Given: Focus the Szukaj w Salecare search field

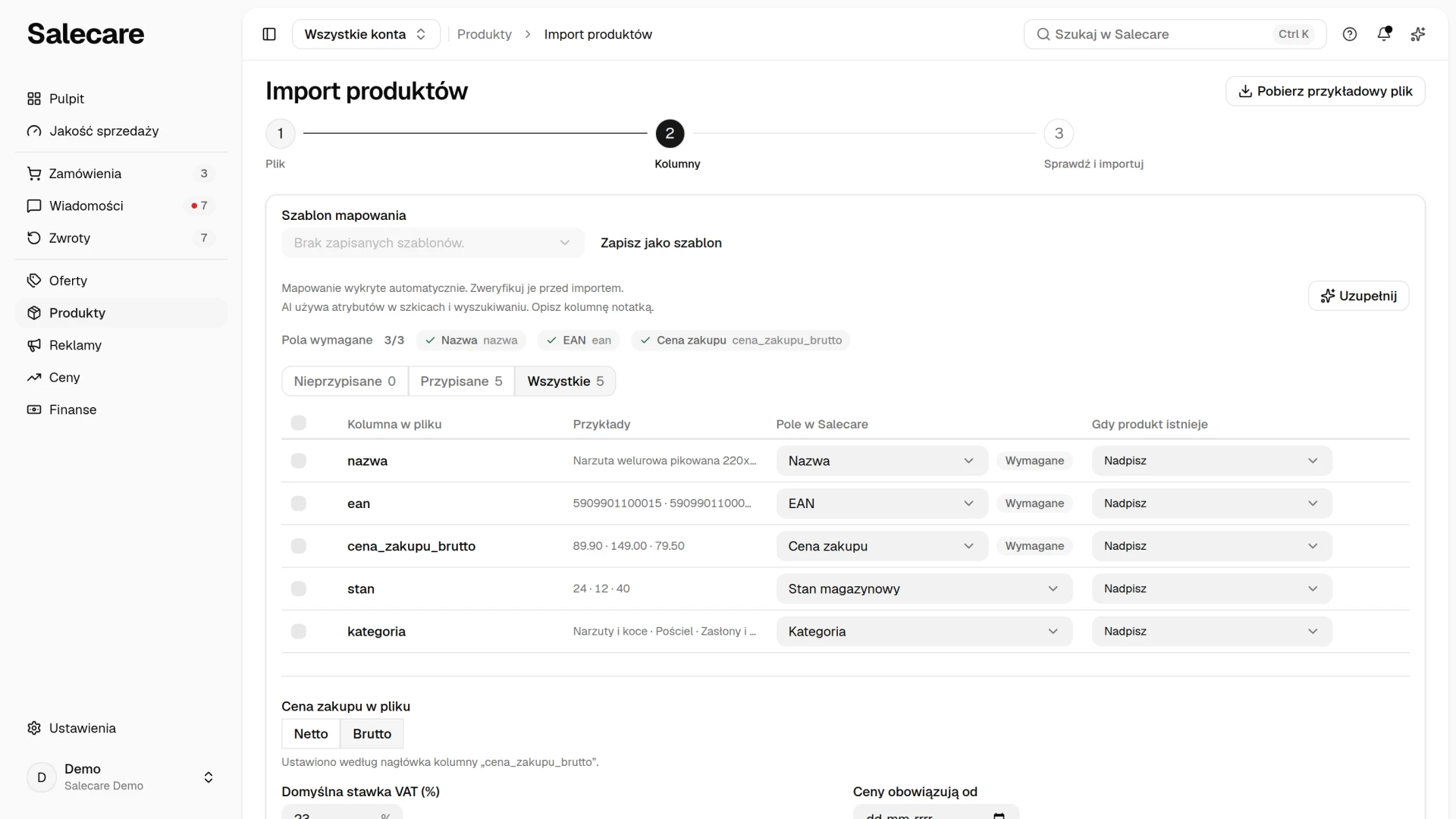Looking at the screenshot, I should (x=1175, y=34).
